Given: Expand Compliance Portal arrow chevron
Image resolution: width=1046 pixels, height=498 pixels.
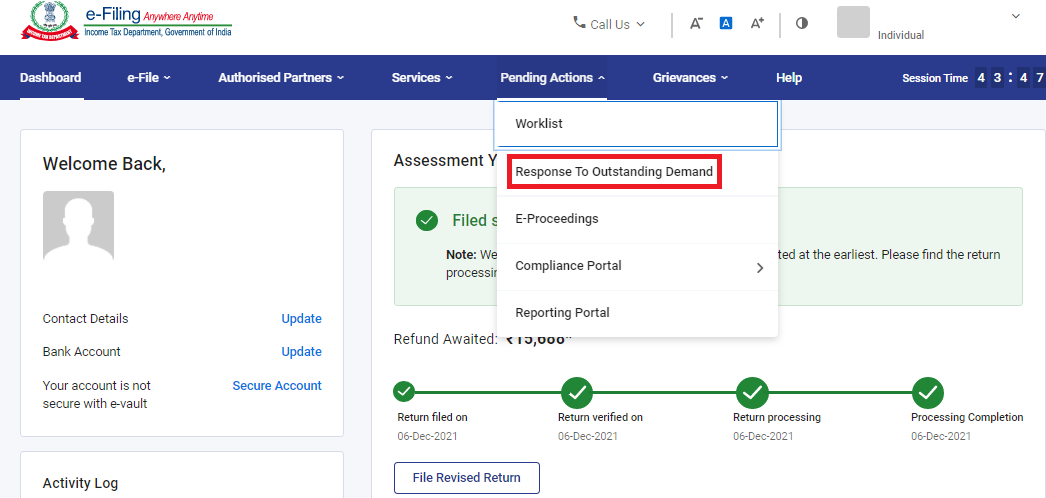Looking at the screenshot, I should (760, 268).
